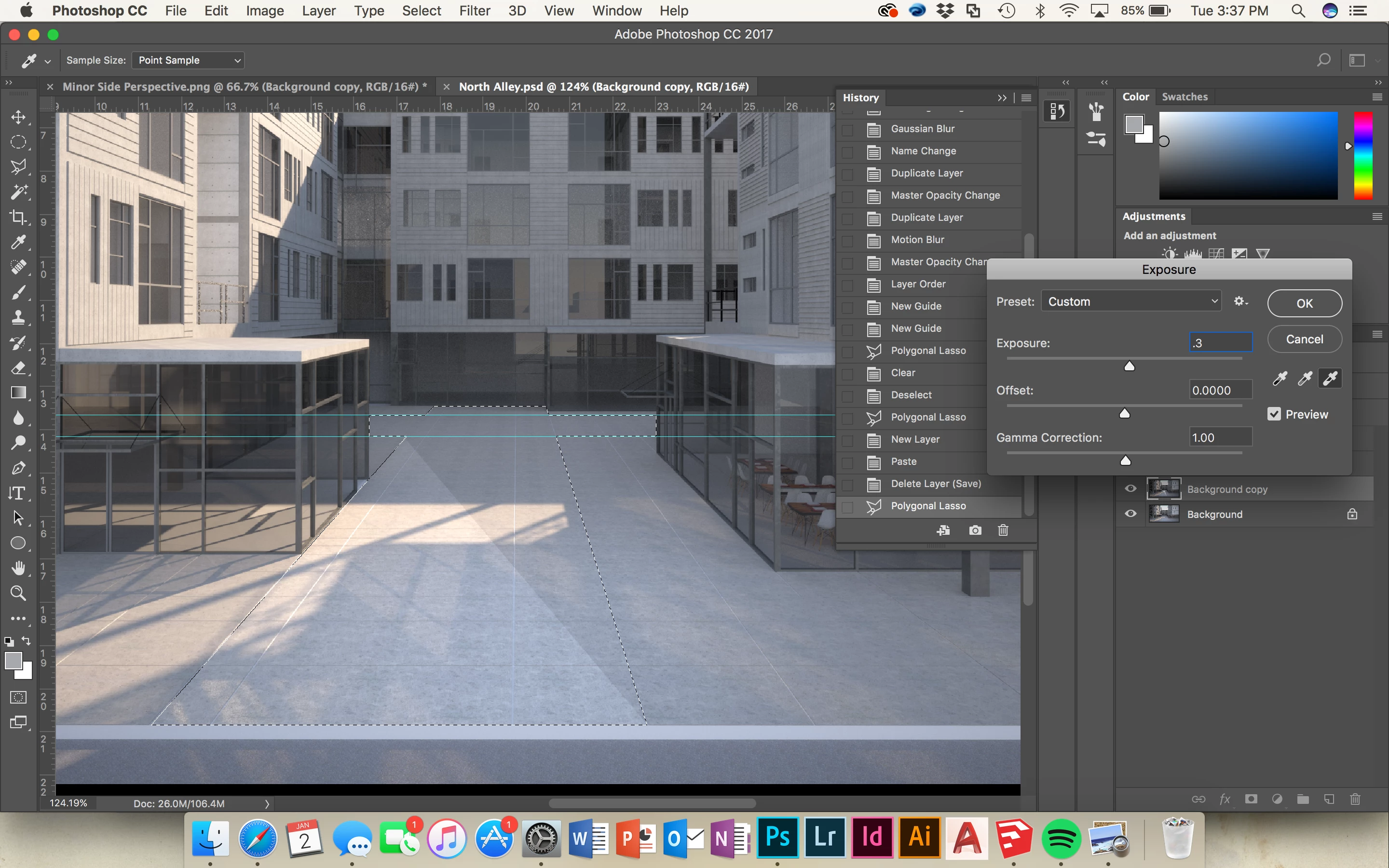Select the Move tool
The width and height of the screenshot is (1389, 868).
[x=18, y=117]
